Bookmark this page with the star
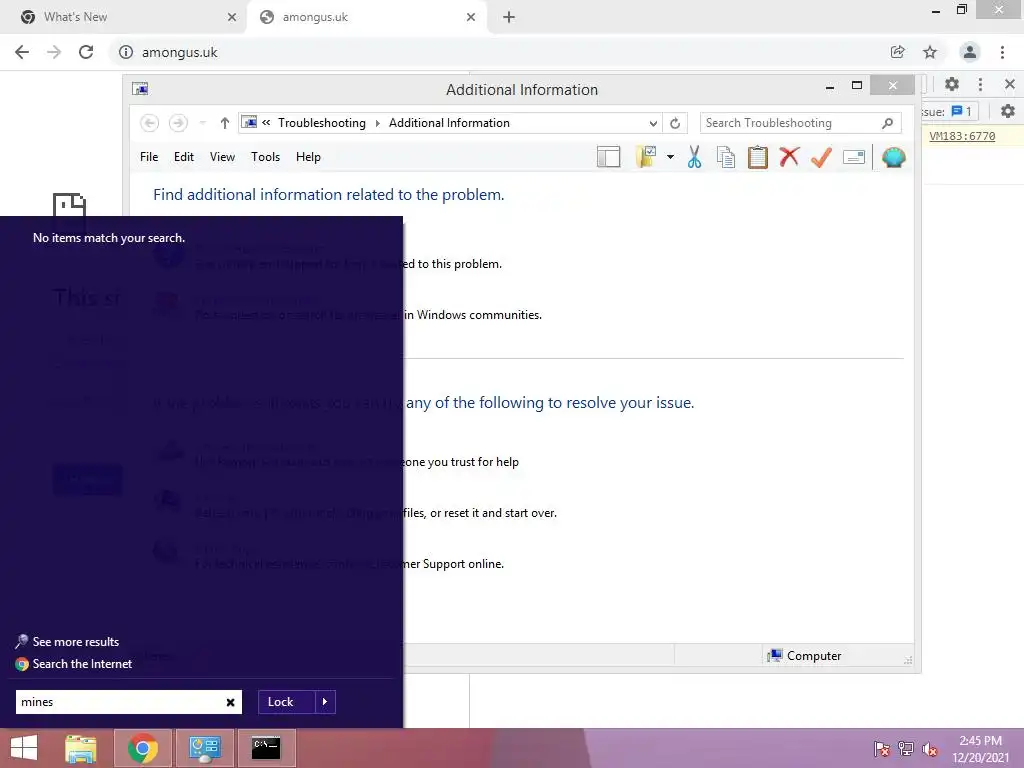The width and height of the screenshot is (1024, 768). click(x=930, y=52)
